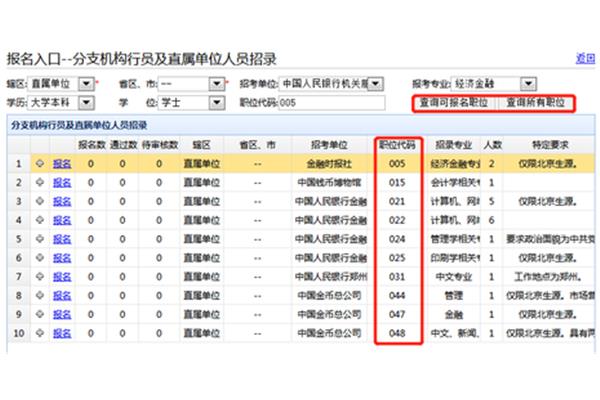Click 报名 link for position code 025

click(x=62, y=258)
